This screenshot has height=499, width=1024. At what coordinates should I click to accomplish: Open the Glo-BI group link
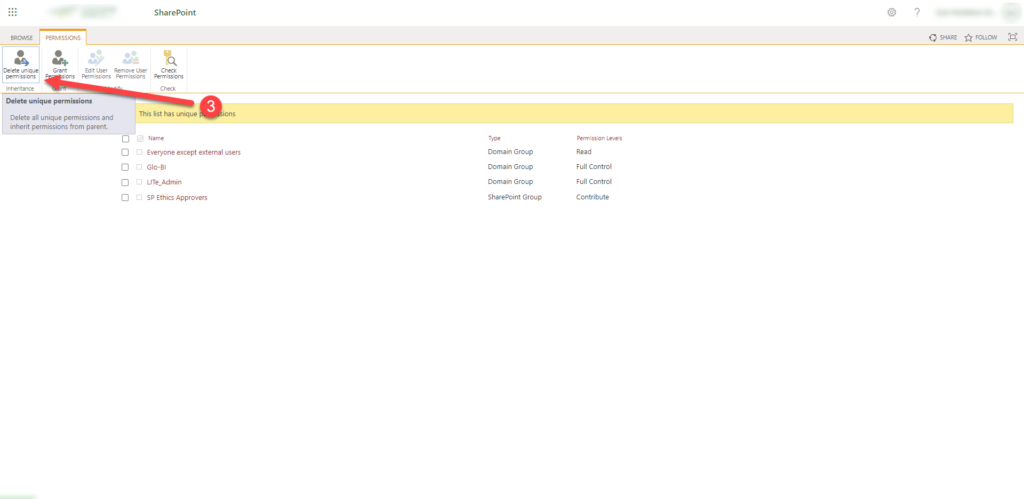(157, 167)
